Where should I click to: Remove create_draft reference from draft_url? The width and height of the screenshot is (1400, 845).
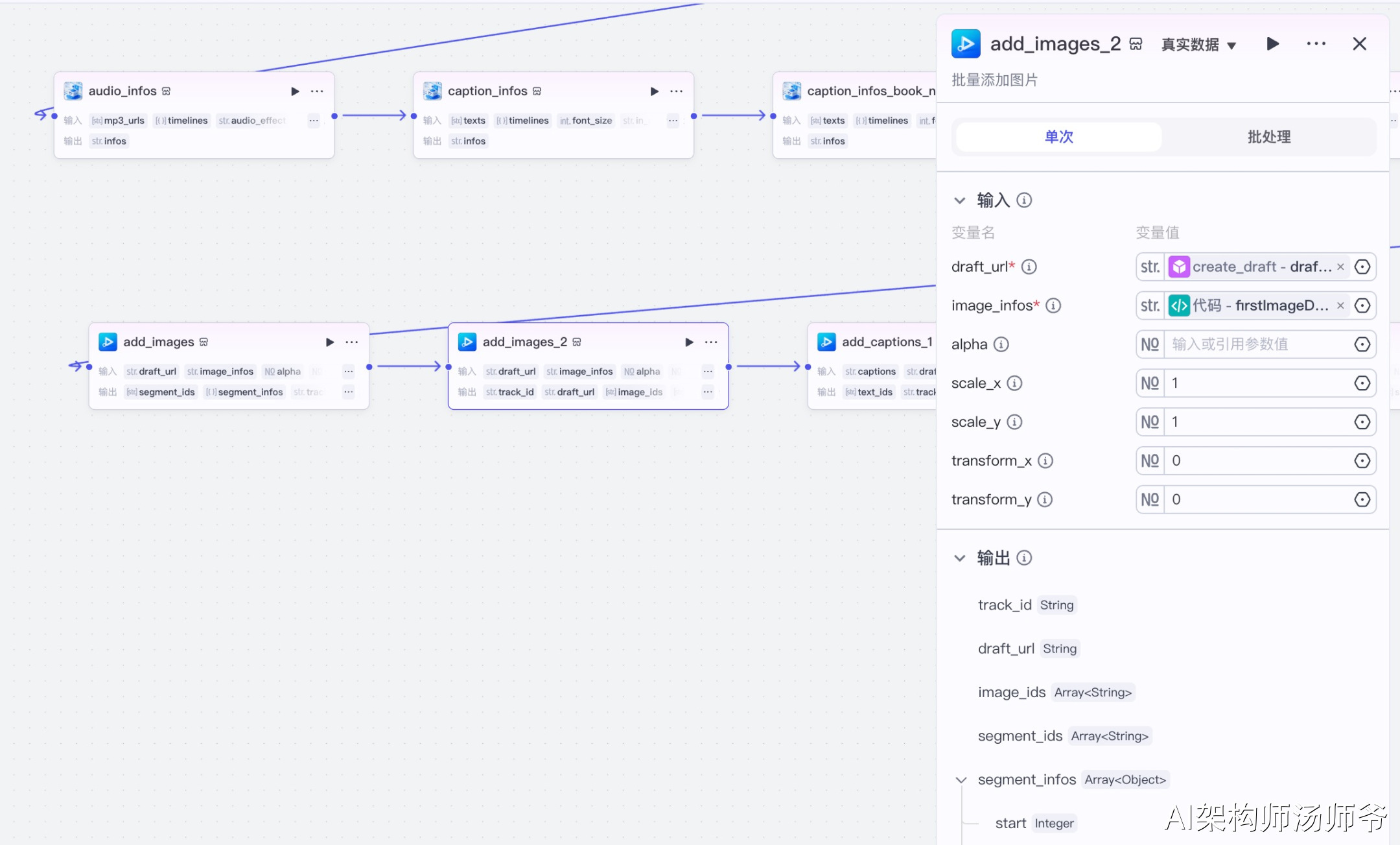click(x=1340, y=267)
